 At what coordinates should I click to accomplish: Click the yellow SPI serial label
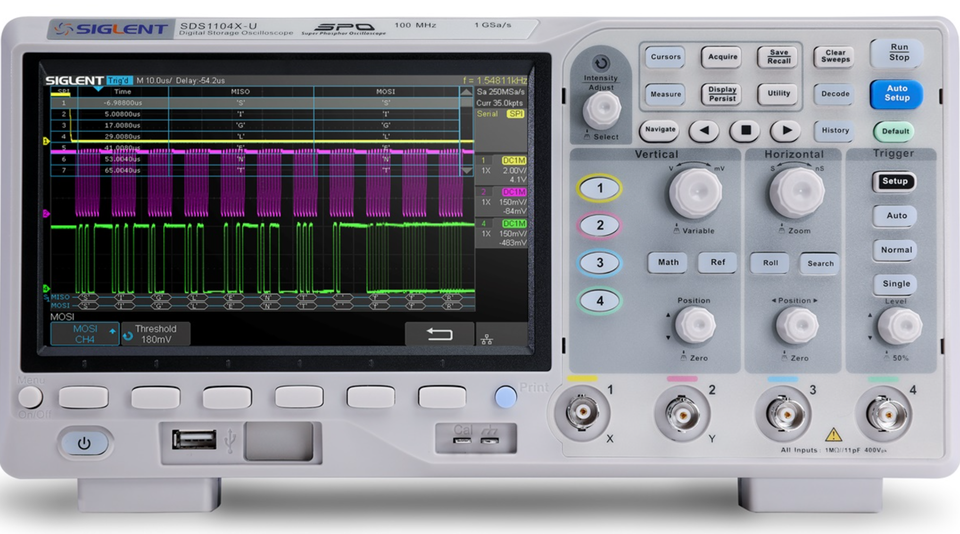tap(516, 114)
